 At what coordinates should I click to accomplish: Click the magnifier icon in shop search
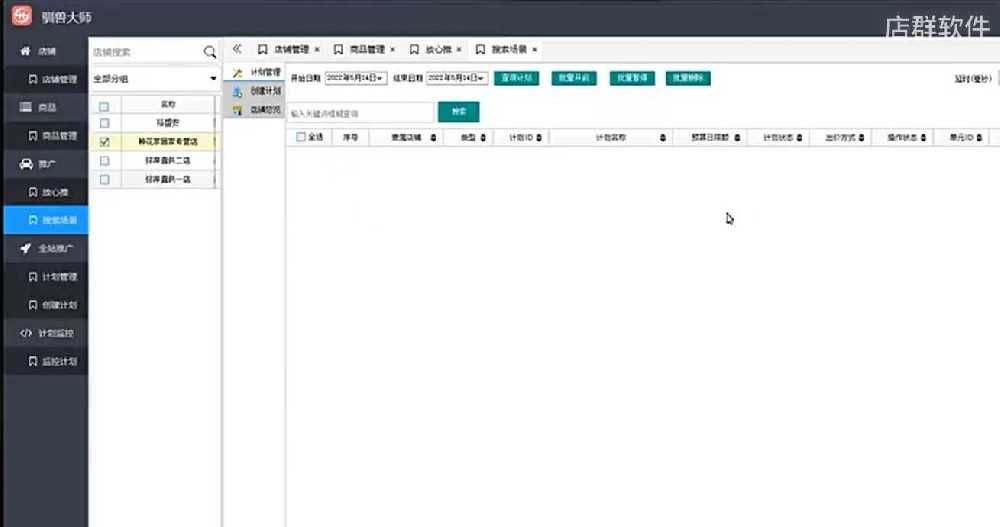209,52
